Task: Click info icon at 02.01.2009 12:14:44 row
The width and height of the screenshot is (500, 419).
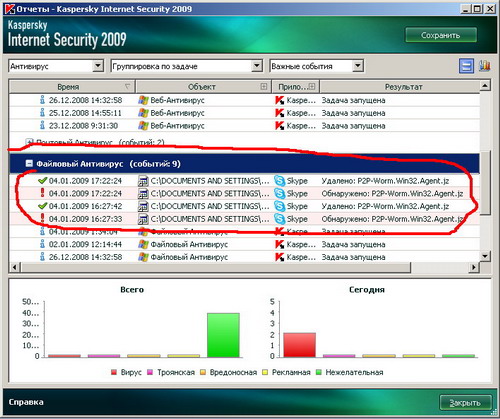Action: tap(42, 244)
